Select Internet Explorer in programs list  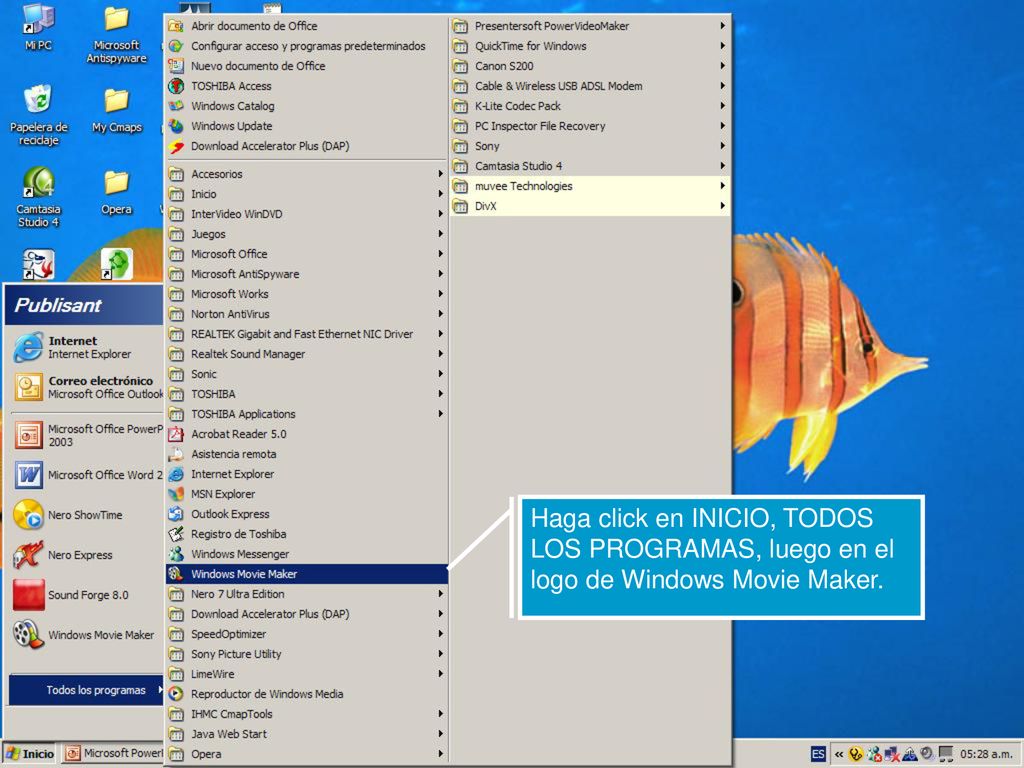point(306,474)
